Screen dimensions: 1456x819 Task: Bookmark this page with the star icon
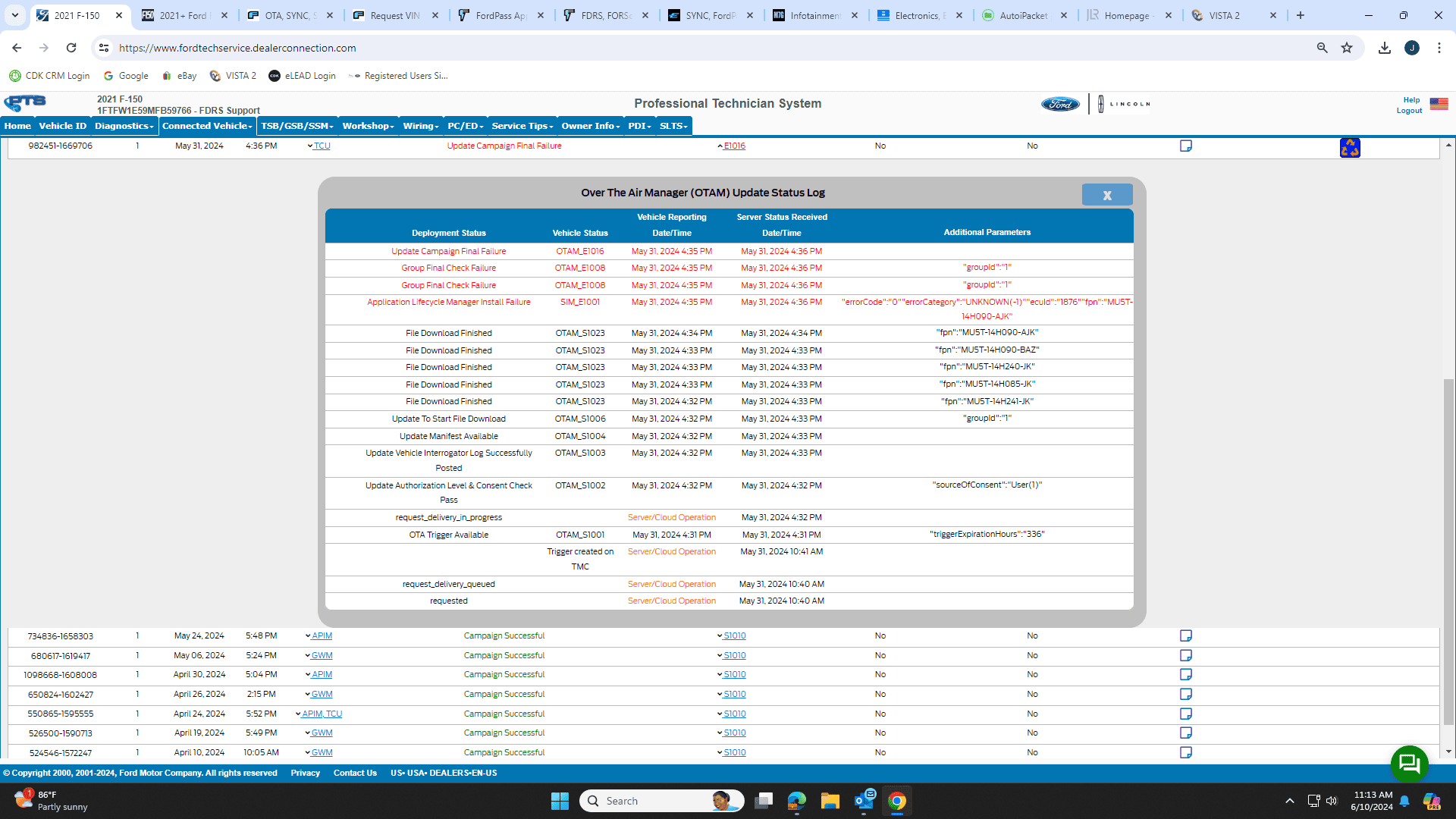click(x=1347, y=48)
